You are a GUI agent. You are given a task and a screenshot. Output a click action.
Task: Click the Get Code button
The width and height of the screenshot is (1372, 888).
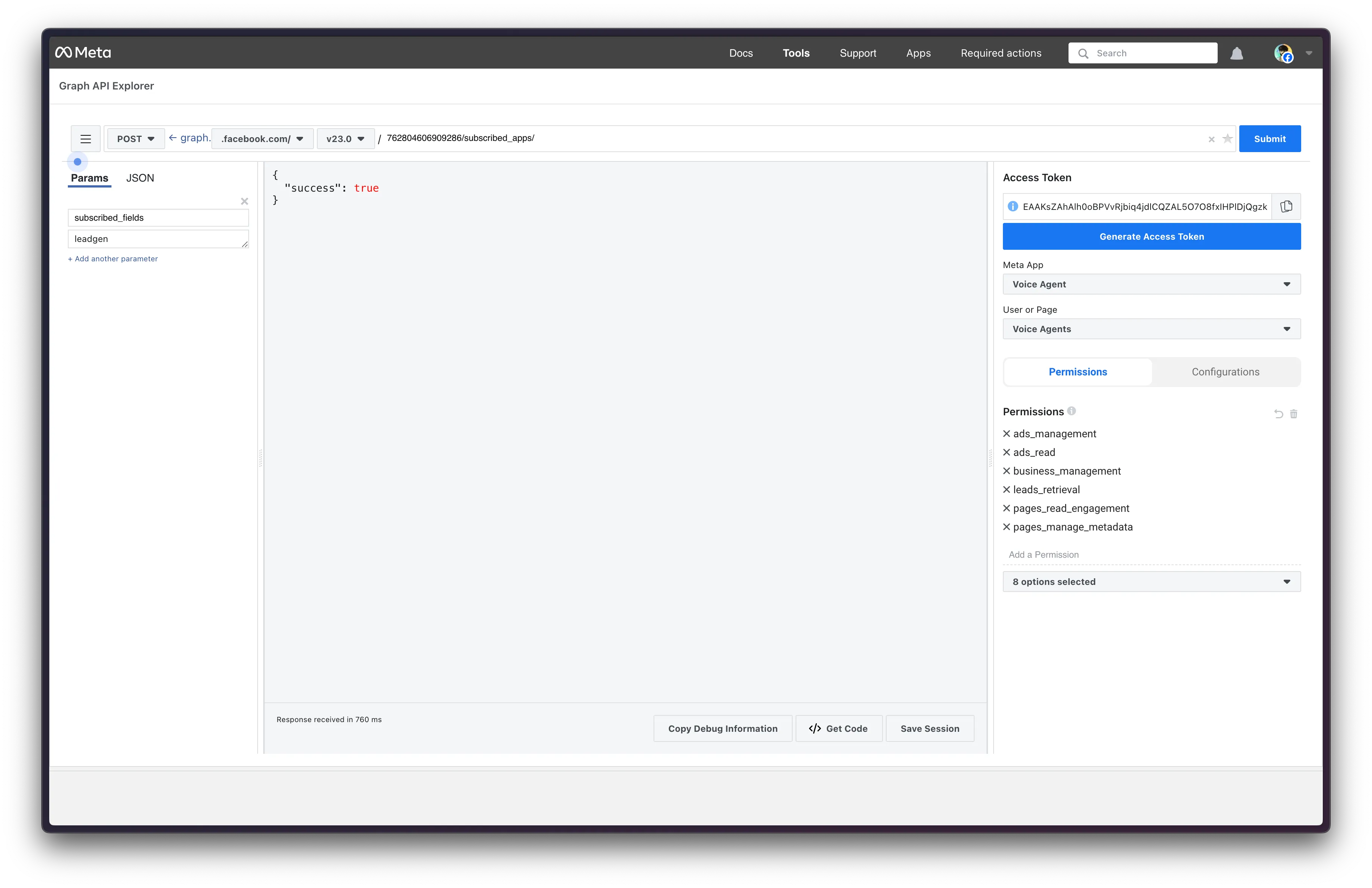838,728
